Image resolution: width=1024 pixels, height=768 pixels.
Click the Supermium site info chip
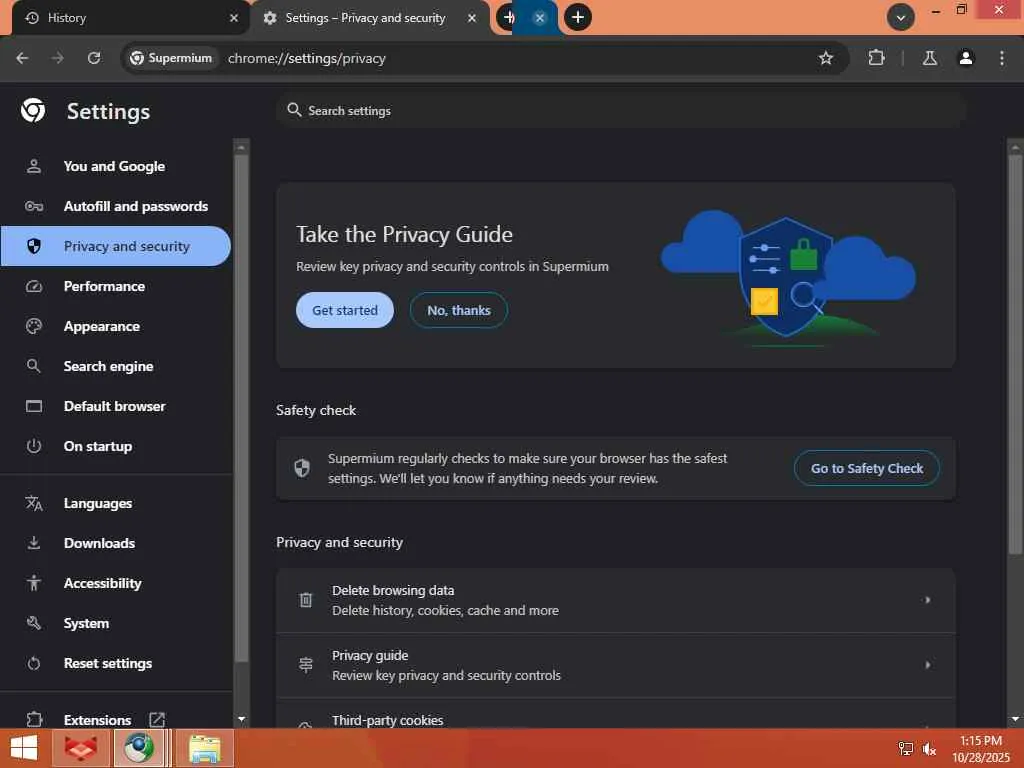pos(170,58)
